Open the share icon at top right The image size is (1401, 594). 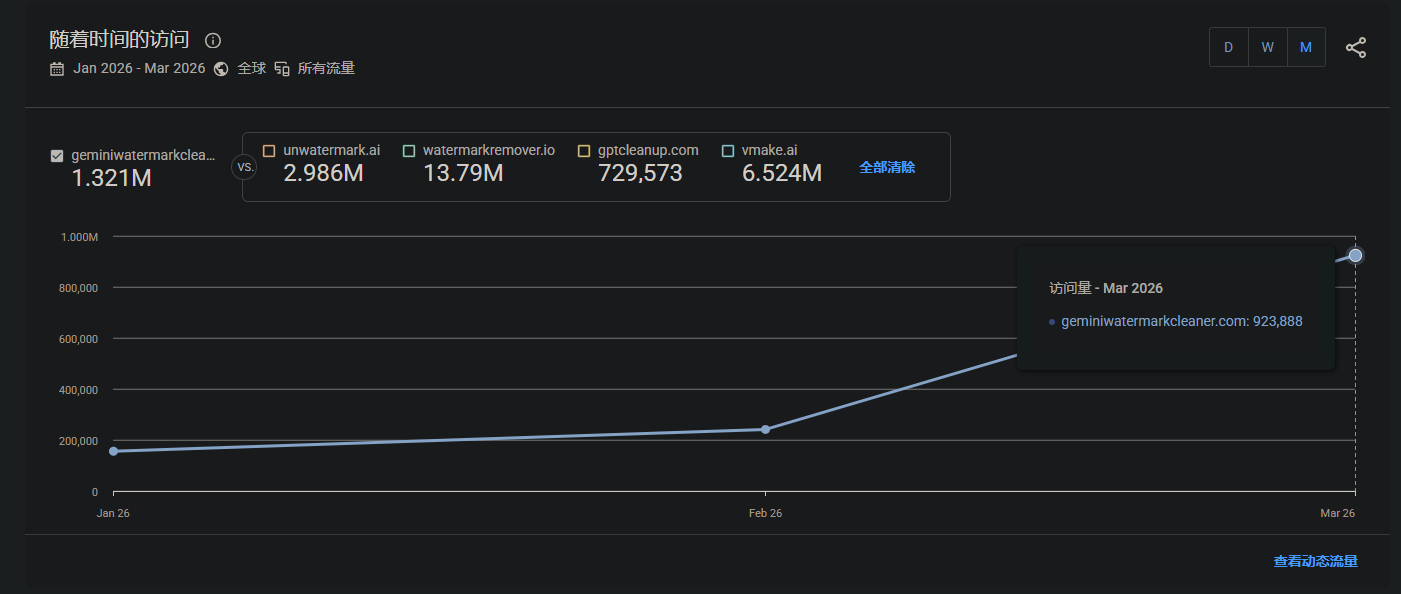(x=1355, y=47)
